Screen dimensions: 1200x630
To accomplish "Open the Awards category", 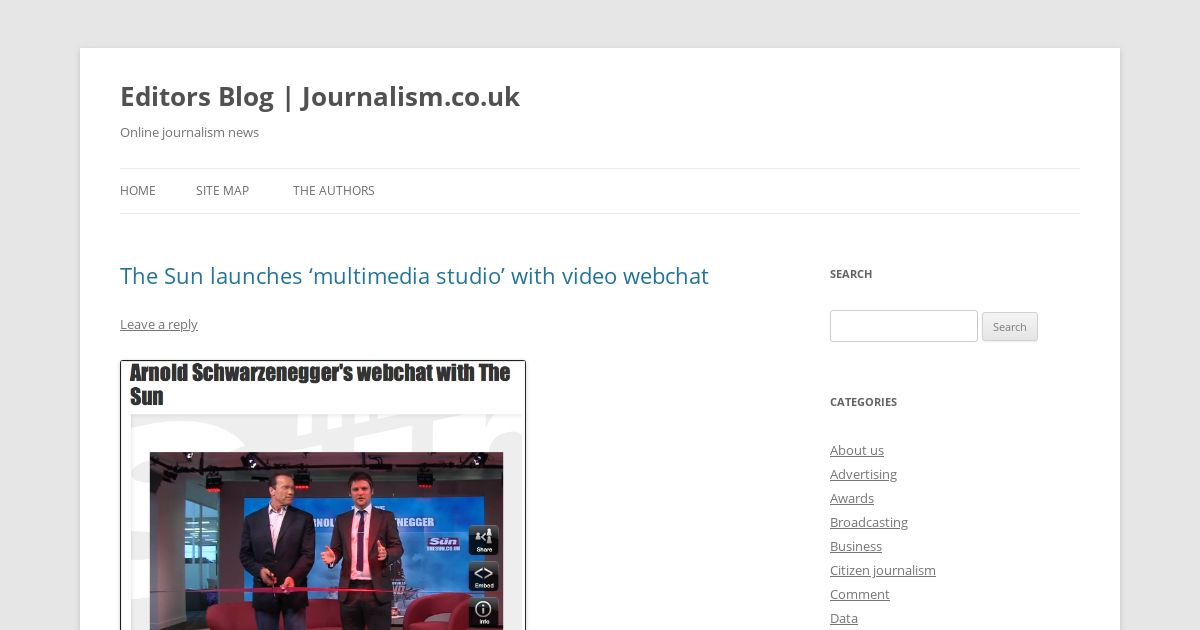I will (852, 498).
